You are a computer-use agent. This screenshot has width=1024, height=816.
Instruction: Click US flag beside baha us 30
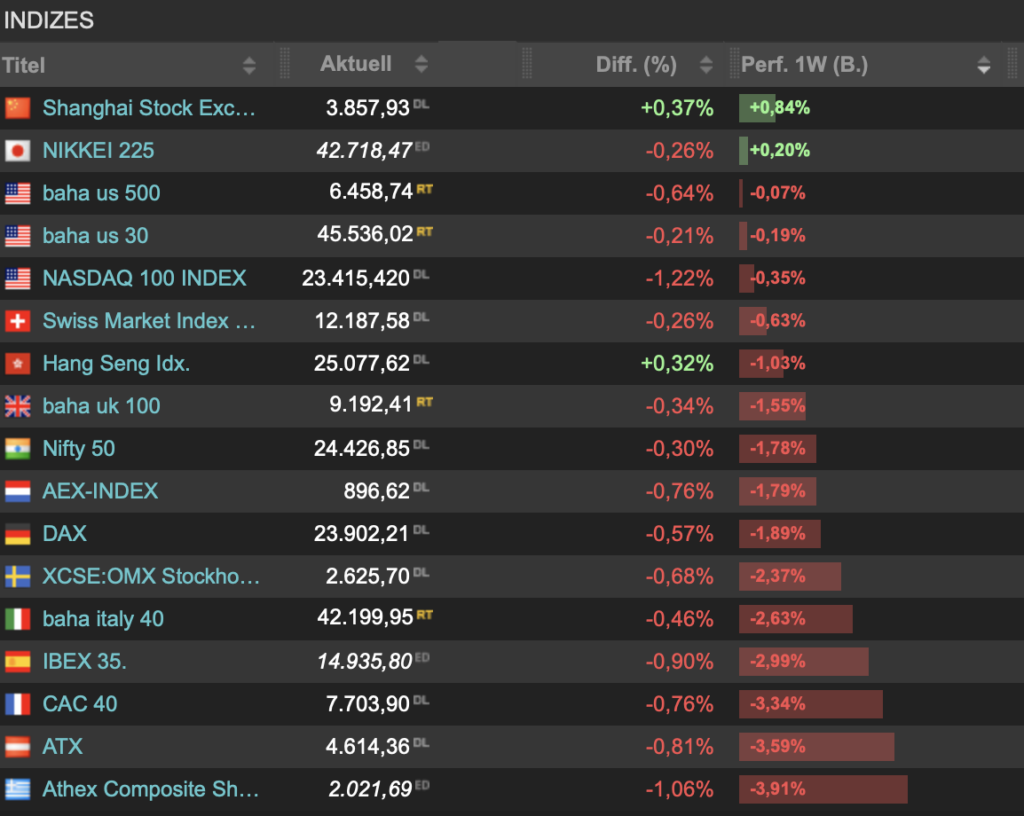[18, 236]
